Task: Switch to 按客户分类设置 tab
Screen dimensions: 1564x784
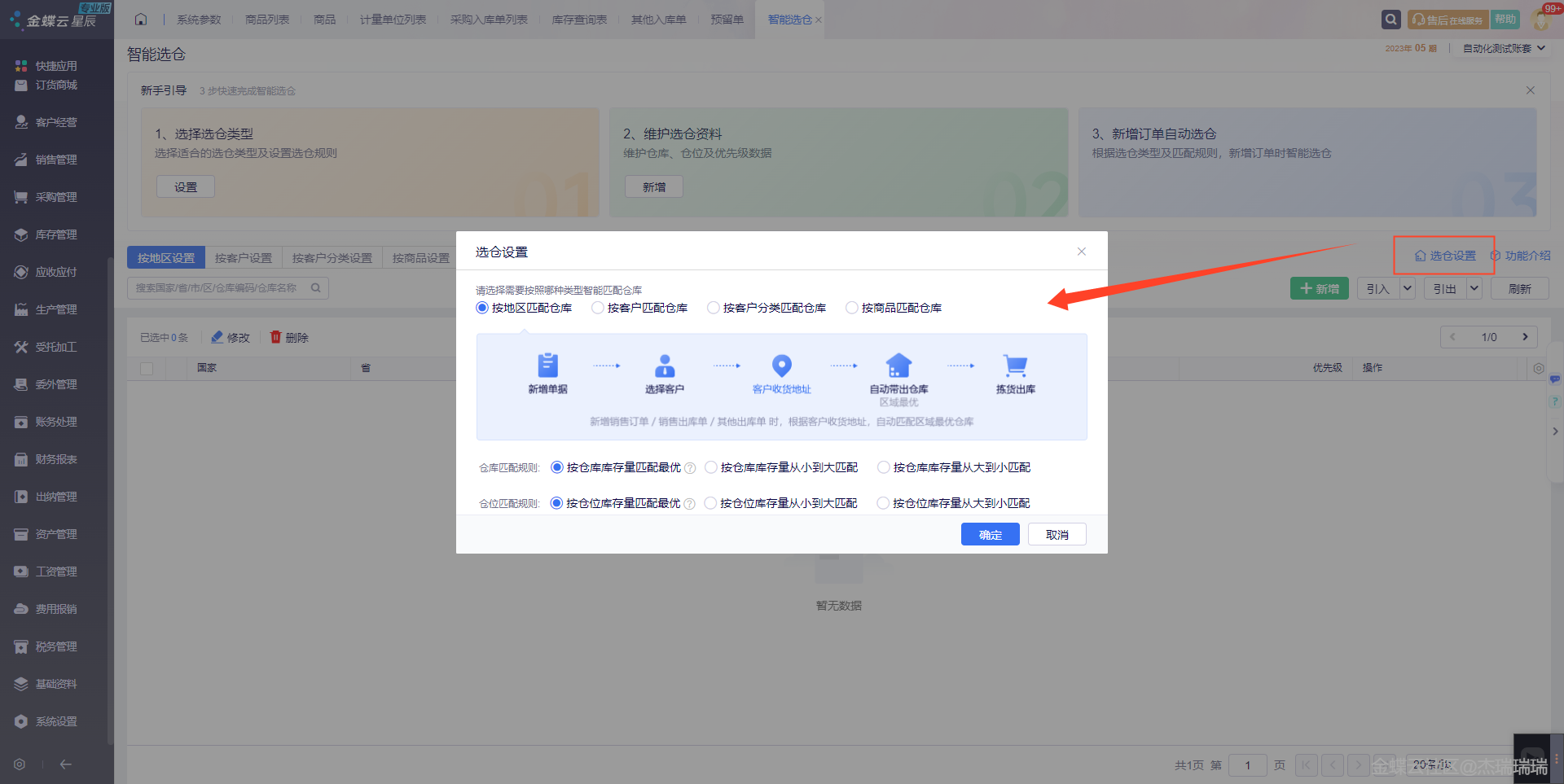Action: [x=332, y=257]
